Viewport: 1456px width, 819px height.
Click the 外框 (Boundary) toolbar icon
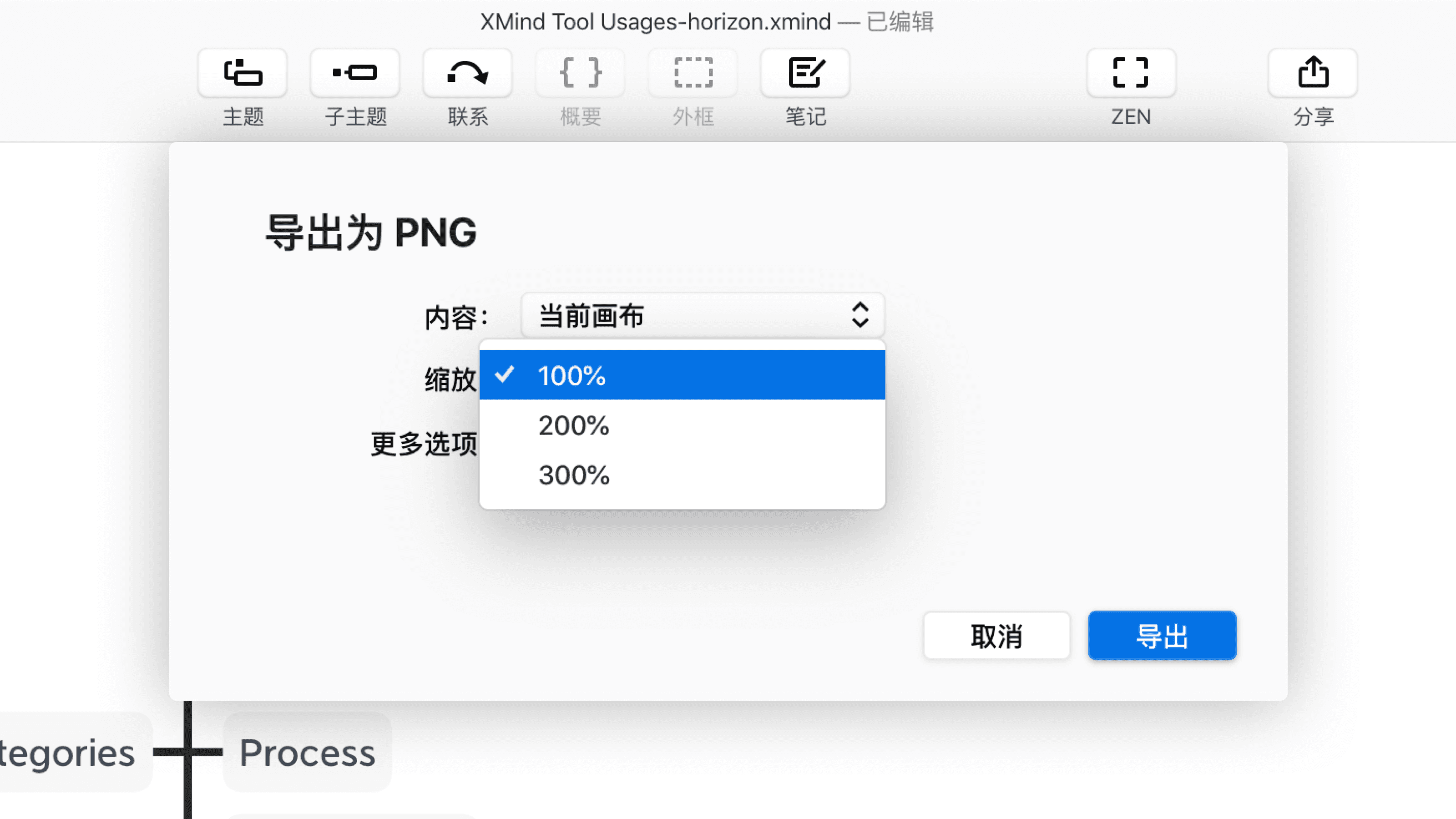[x=692, y=73]
